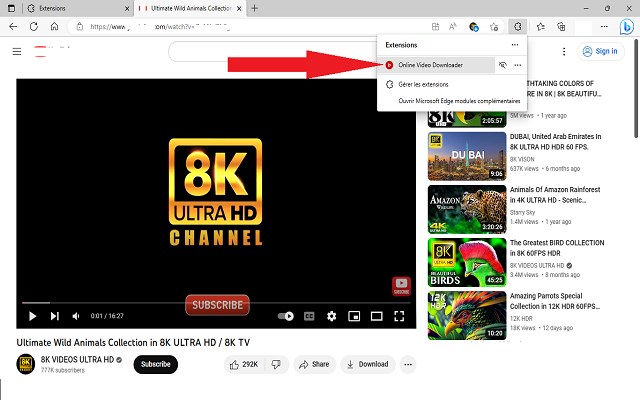Open a new tab with plus button
640x400 pixels.
254,8
